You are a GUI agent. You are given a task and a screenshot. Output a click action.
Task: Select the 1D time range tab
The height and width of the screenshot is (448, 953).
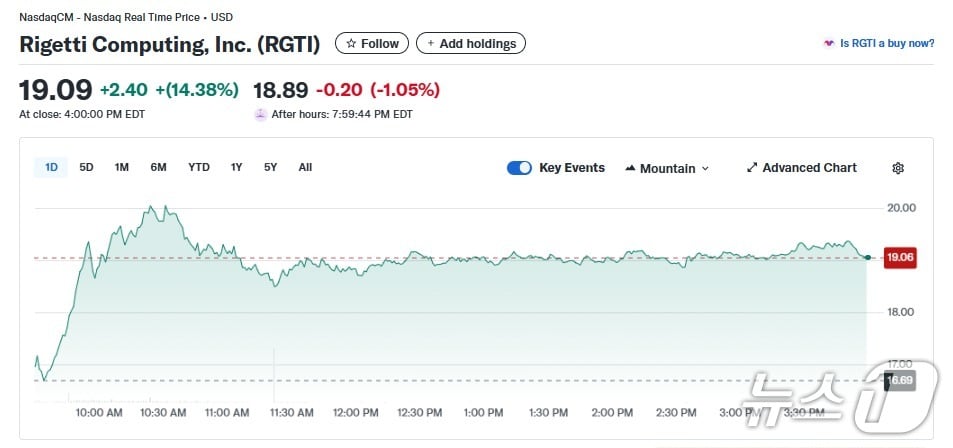coord(51,167)
